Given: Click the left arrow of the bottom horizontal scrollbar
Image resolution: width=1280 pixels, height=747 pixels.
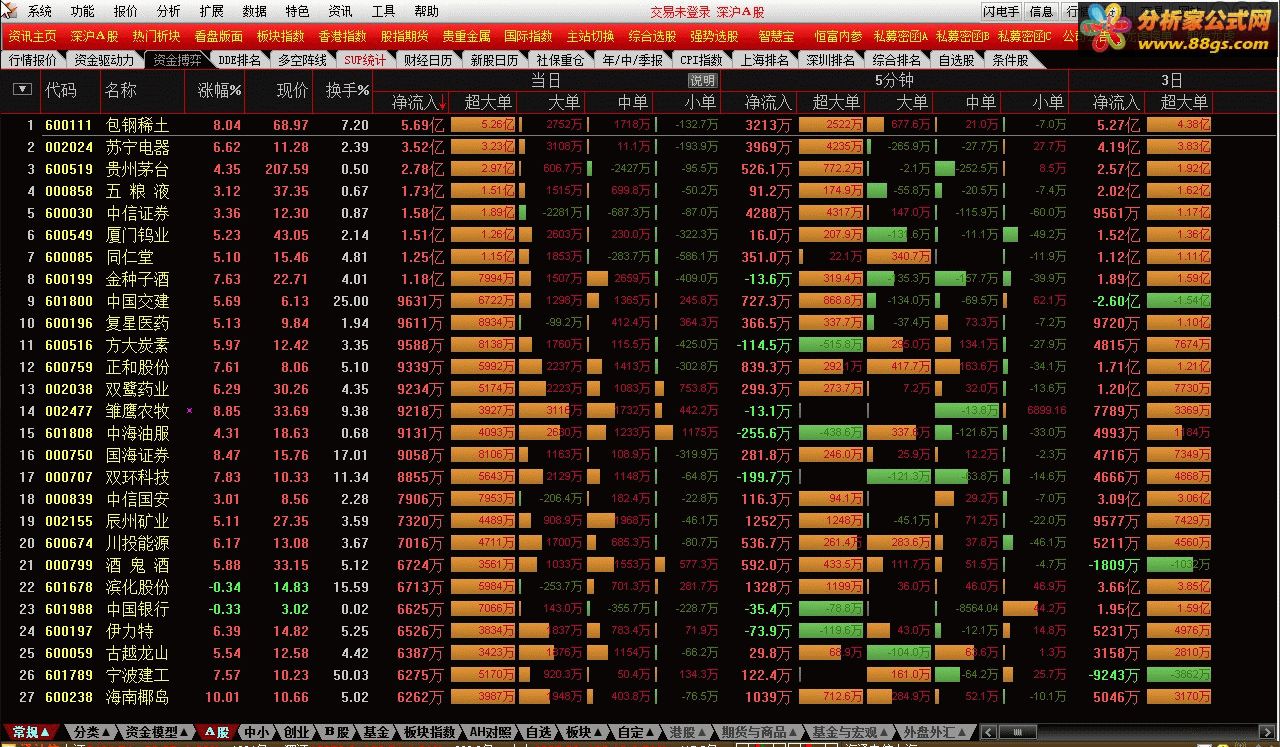Looking at the screenshot, I should (x=988, y=733).
